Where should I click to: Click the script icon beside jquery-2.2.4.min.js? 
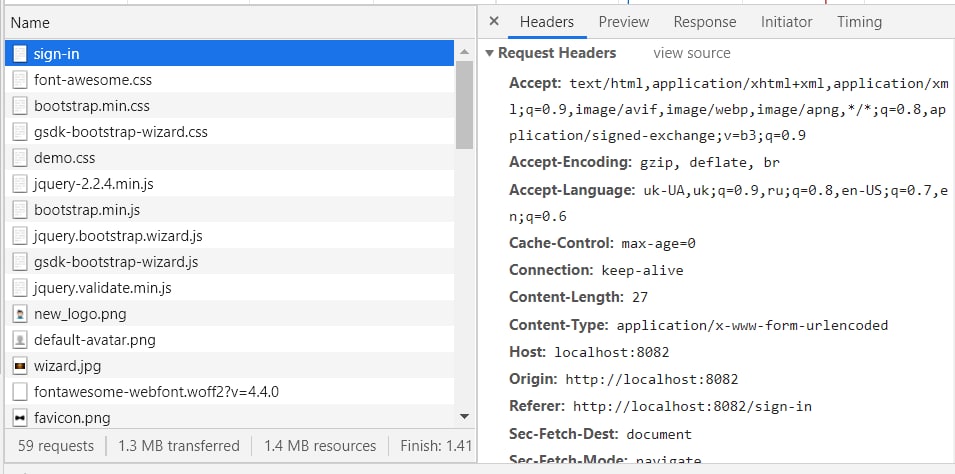click(x=20, y=184)
